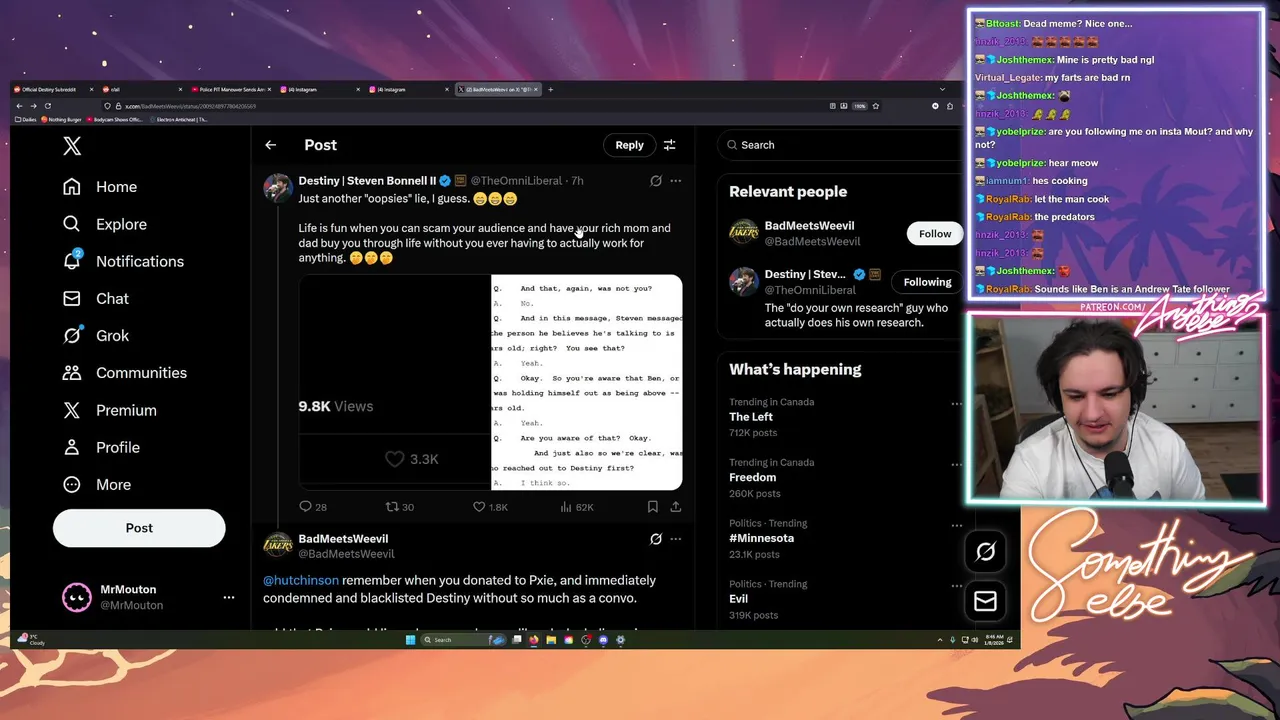This screenshot has width=1280, height=720.
Task: Open BadMeetsWeevil's avatar in Relevant people
Action: click(743, 233)
